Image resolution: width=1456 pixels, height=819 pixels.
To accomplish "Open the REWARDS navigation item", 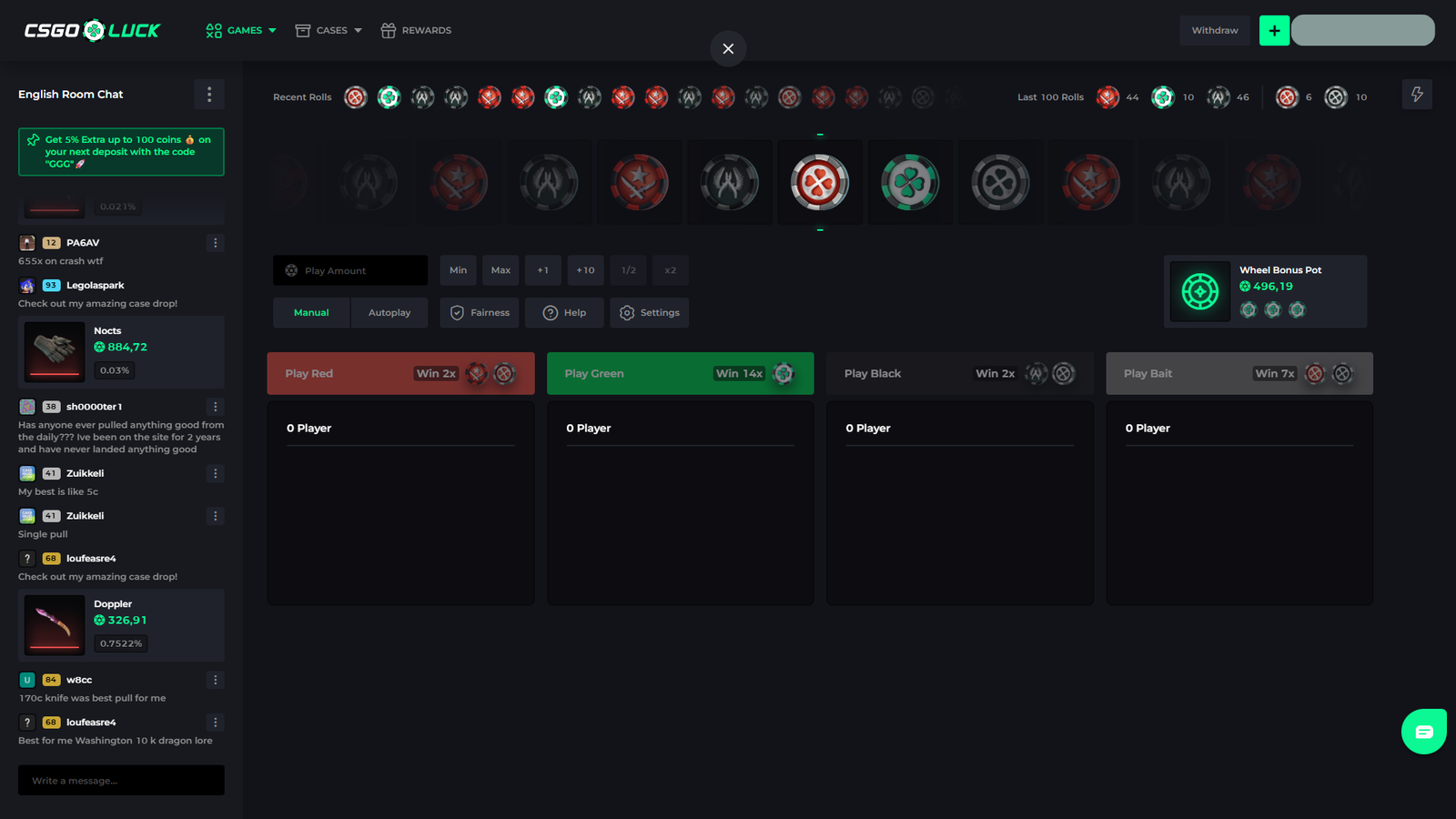I will [x=416, y=30].
